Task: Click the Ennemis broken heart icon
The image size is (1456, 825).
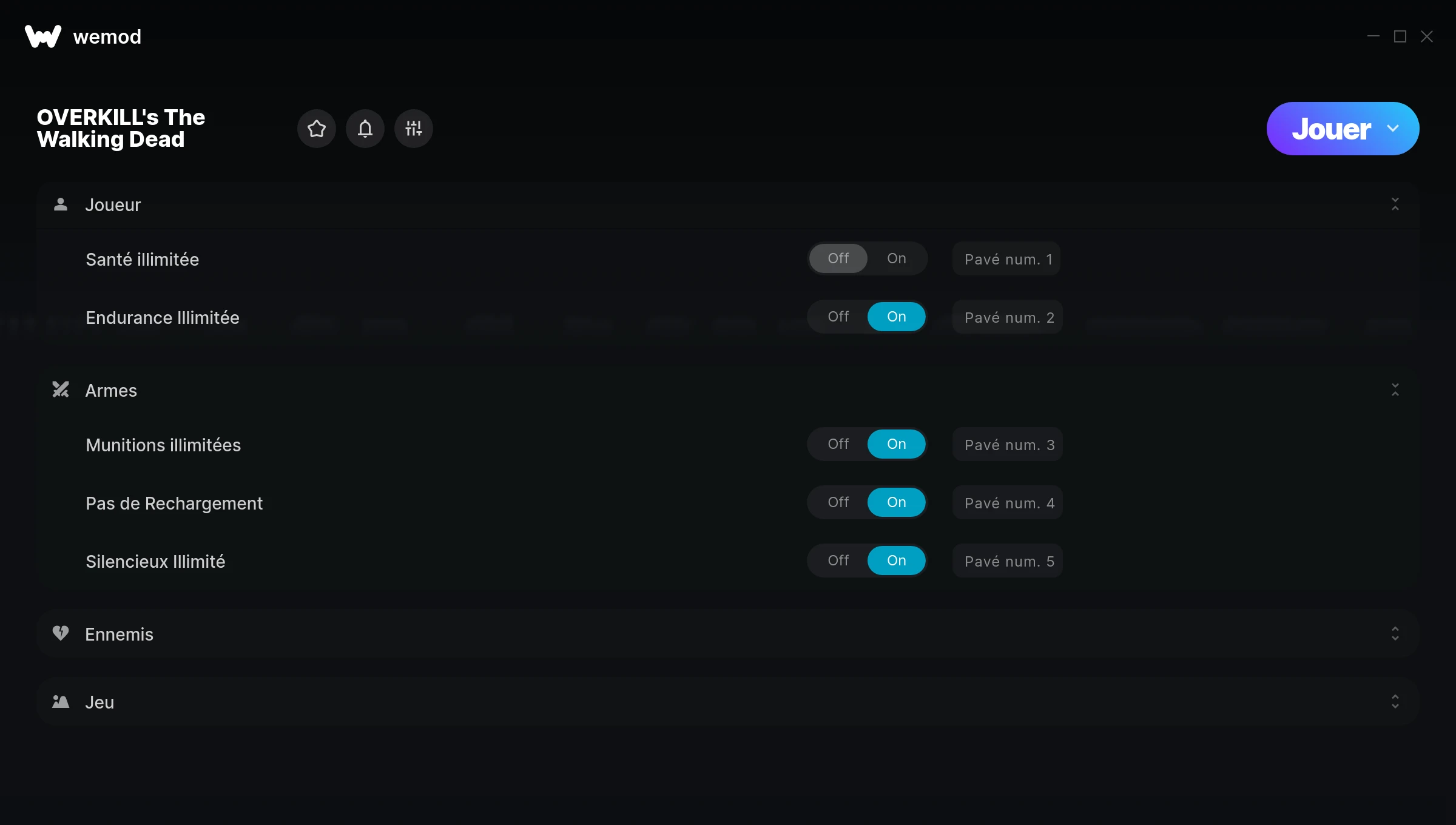Action: click(x=61, y=633)
